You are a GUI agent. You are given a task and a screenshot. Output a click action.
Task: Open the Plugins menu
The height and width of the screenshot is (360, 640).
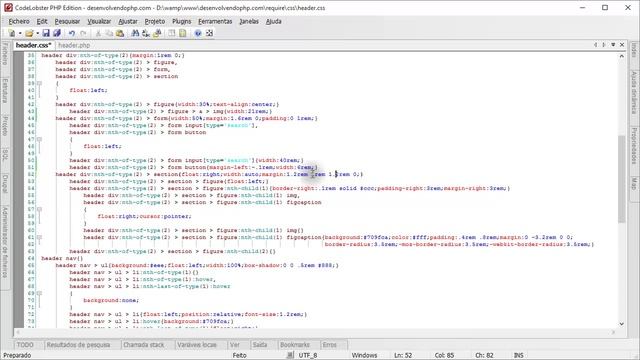[182, 21]
